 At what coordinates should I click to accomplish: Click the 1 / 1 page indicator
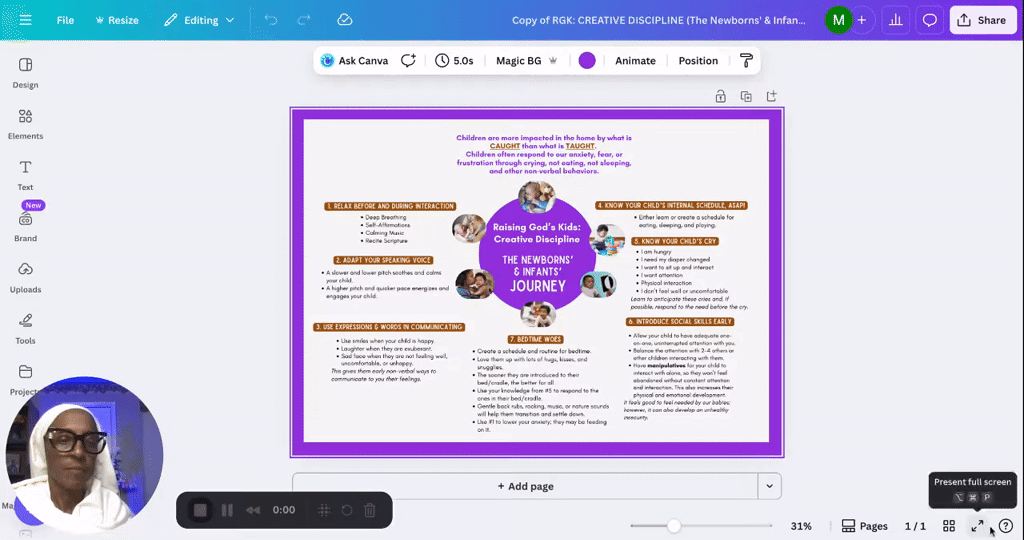[915, 526]
